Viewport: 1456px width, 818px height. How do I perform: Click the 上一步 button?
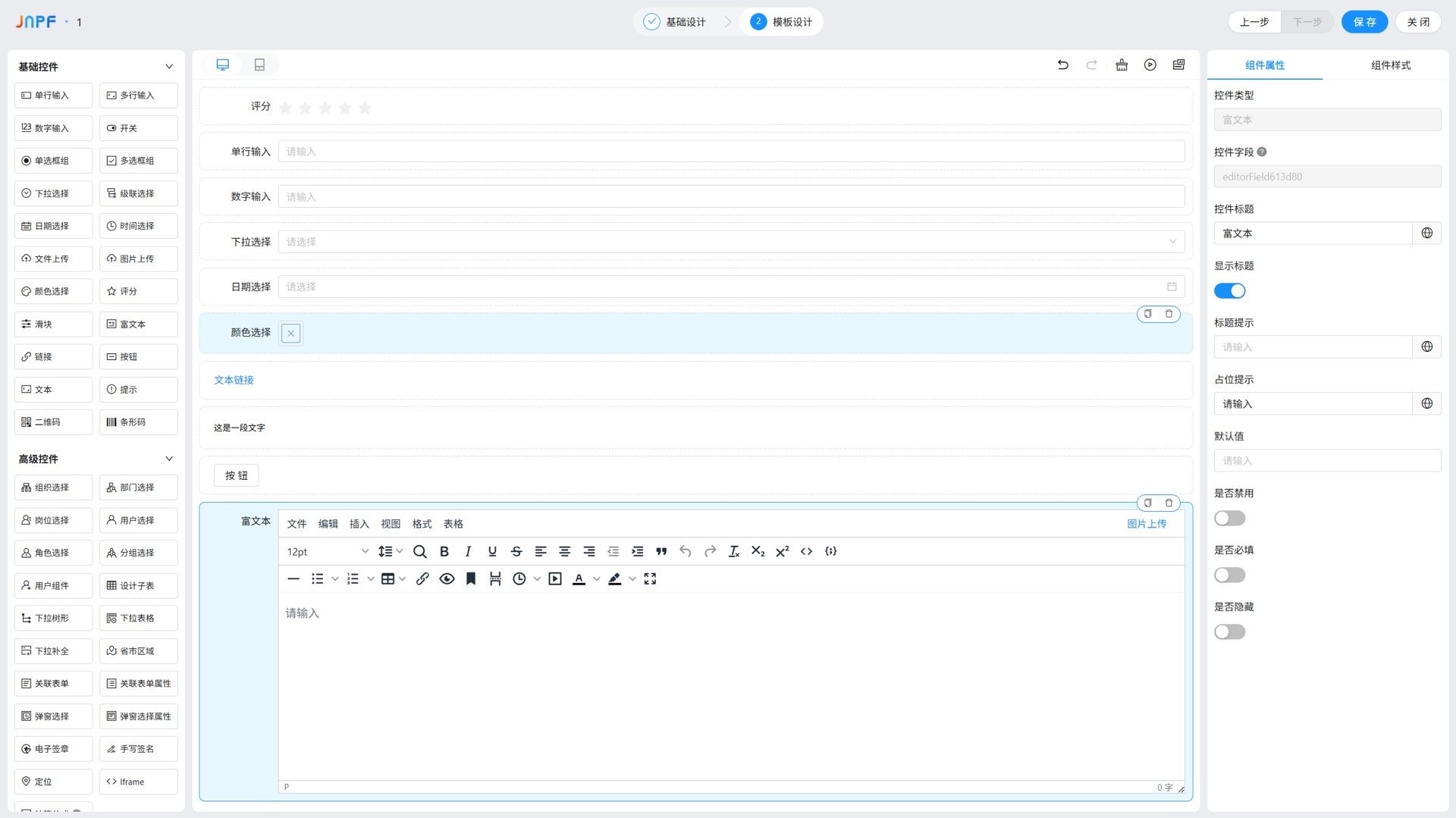pos(1254,22)
